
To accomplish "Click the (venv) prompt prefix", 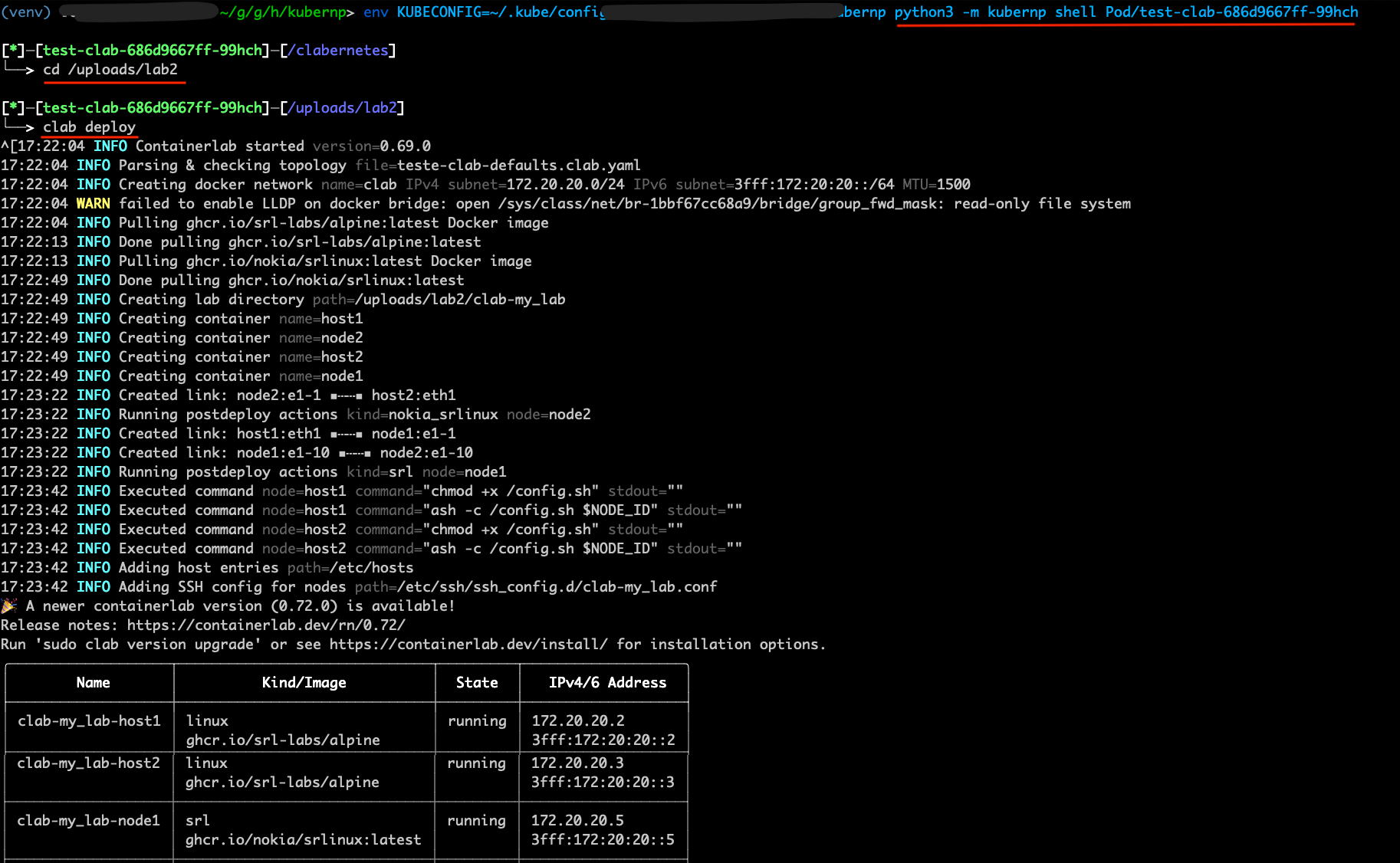I will [25, 11].
